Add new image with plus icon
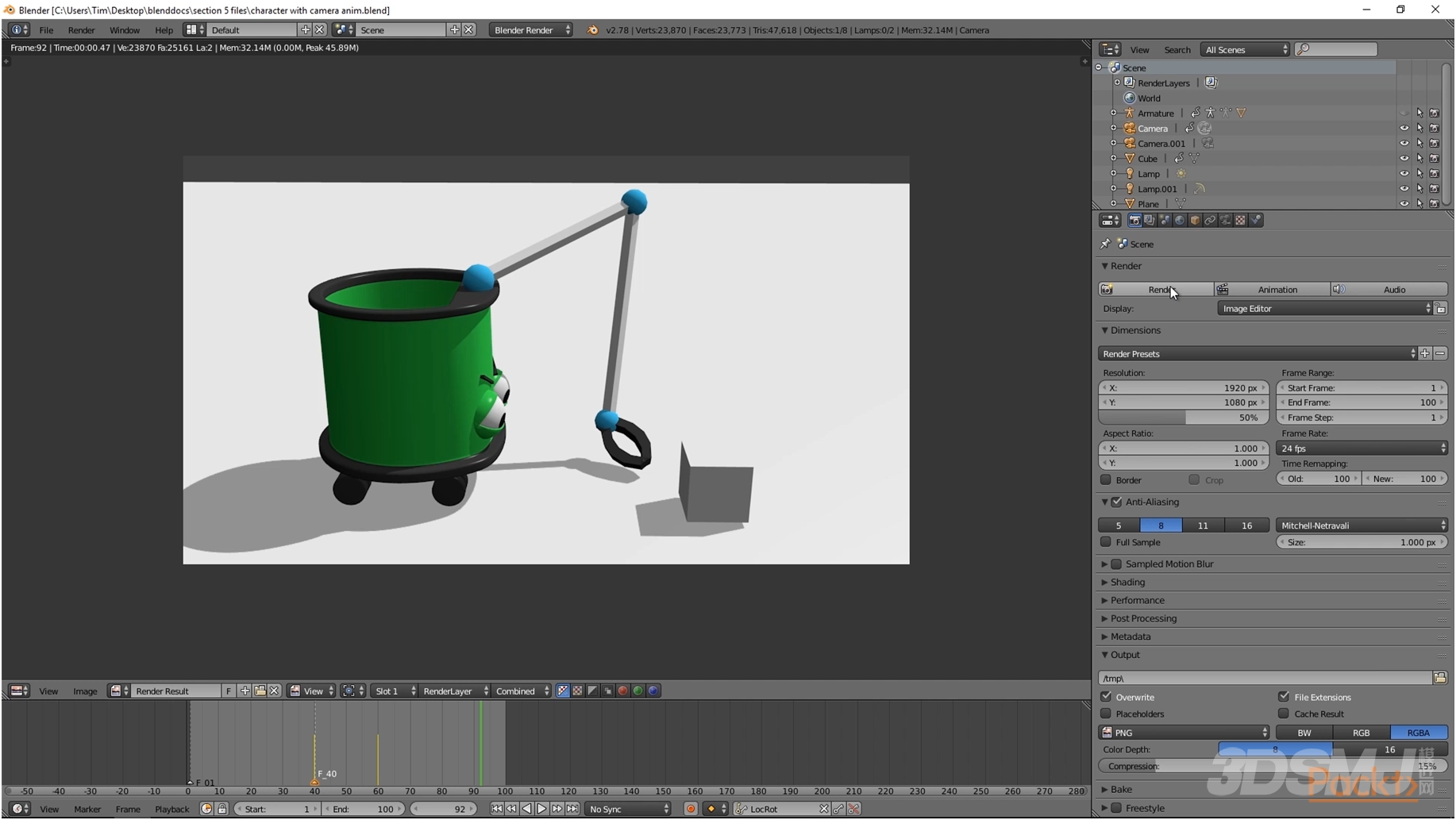Viewport: 1456px width, 820px height. click(245, 691)
